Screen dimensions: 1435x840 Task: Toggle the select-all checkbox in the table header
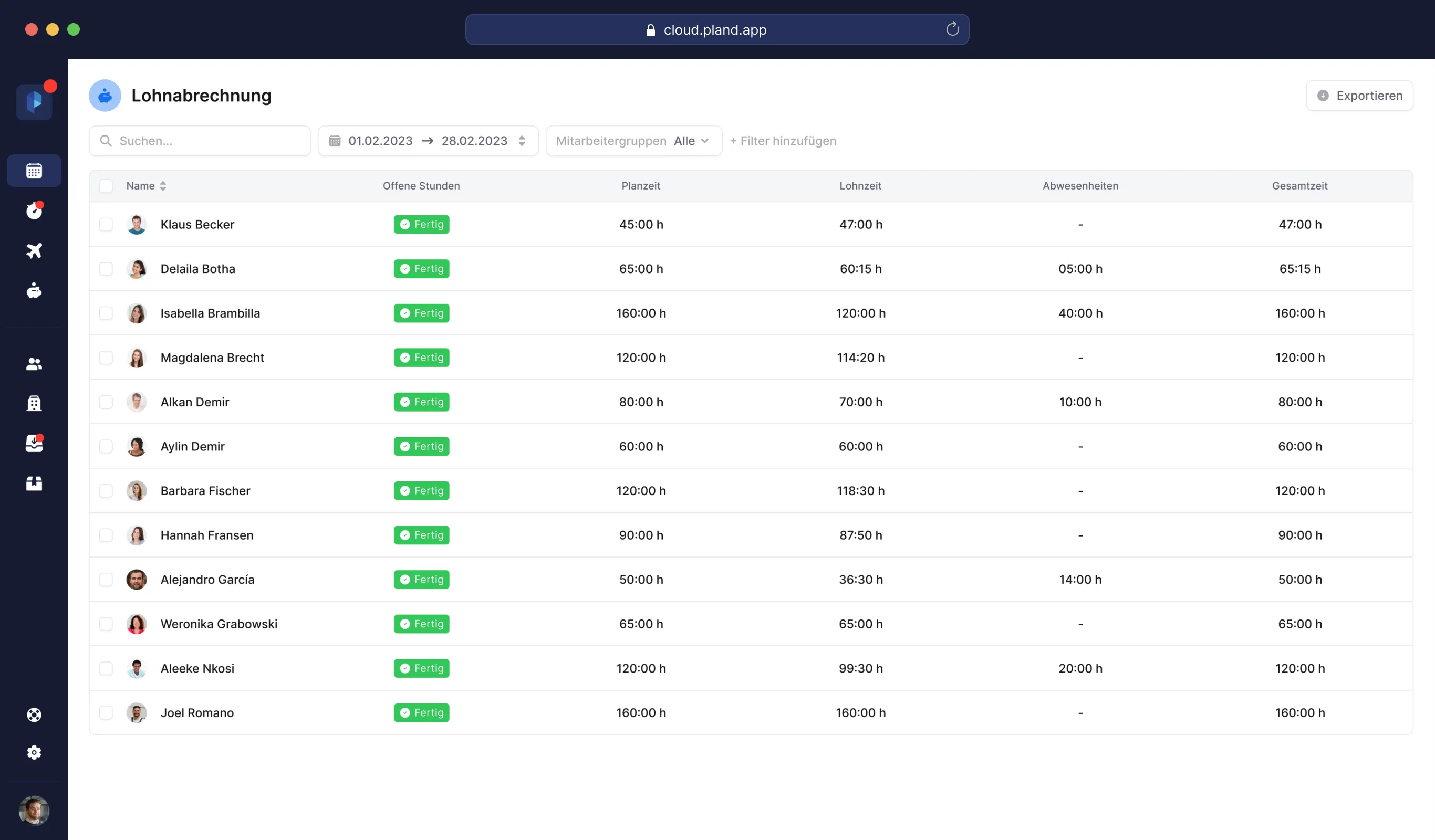tap(106, 186)
